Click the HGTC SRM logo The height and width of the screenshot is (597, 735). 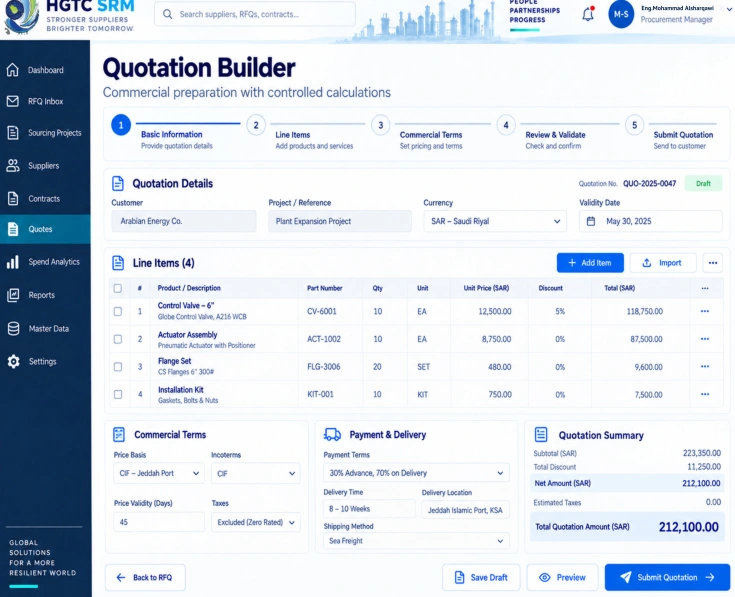[x=69, y=16]
